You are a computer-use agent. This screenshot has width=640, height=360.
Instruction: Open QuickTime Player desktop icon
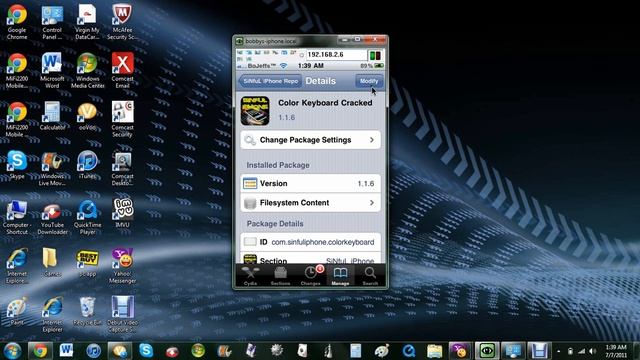click(87, 217)
